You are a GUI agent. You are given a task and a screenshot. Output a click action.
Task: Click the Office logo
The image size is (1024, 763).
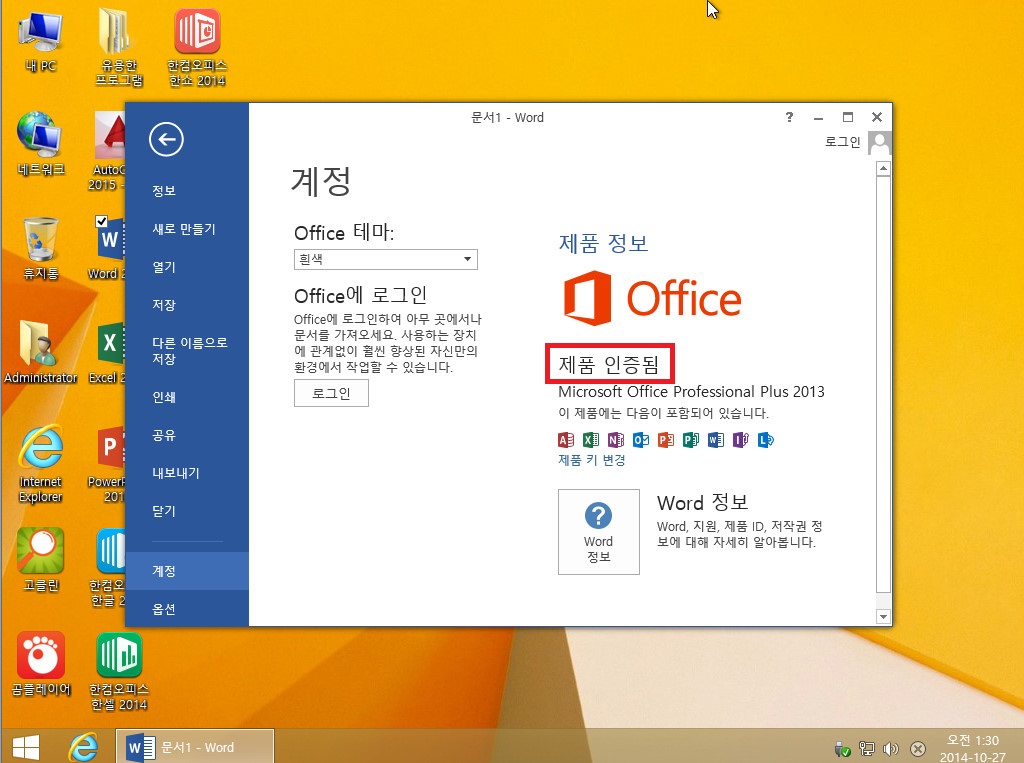pos(652,299)
